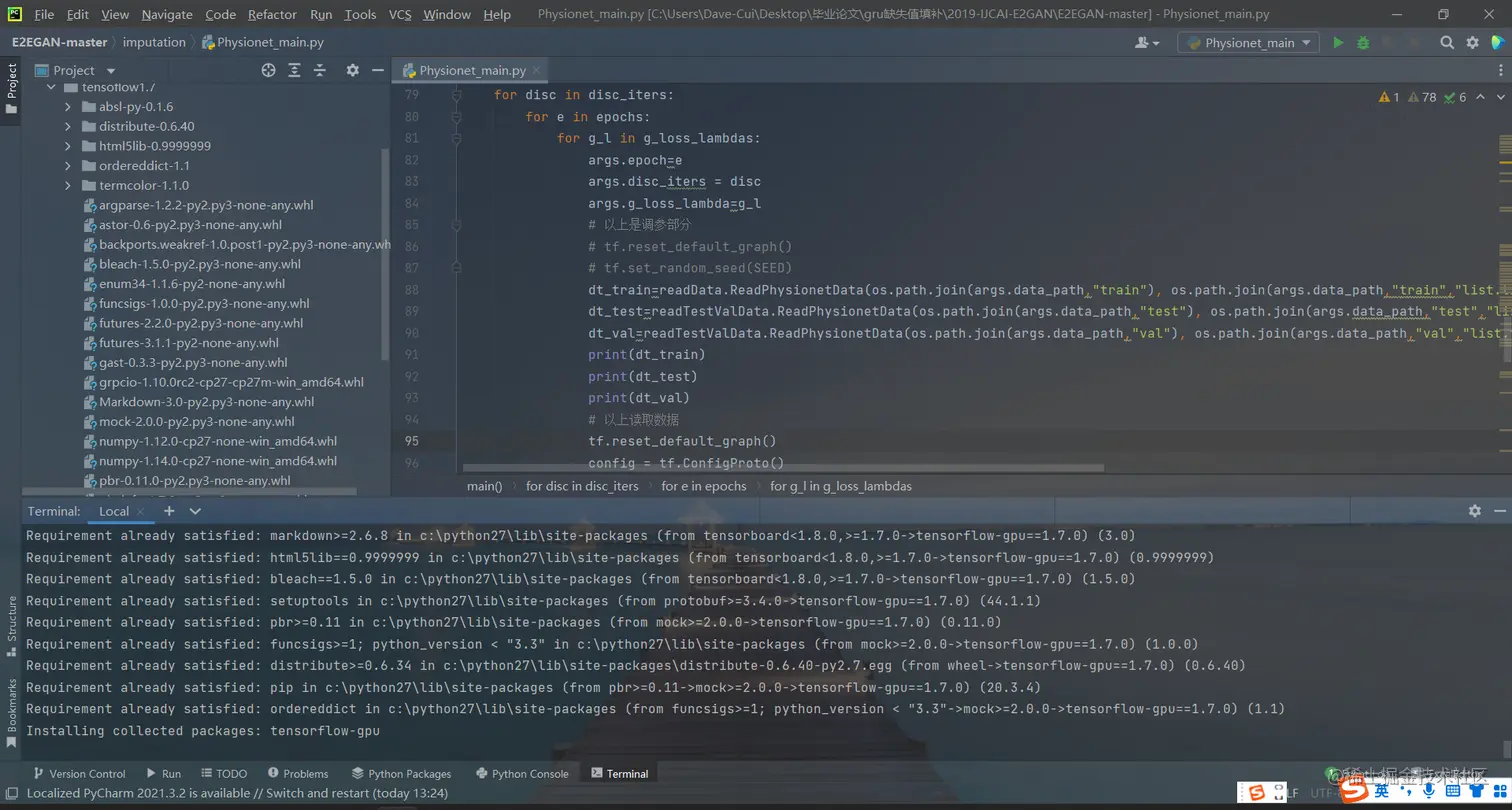Open Version Control tool window
1512x810 pixels.
click(79, 773)
